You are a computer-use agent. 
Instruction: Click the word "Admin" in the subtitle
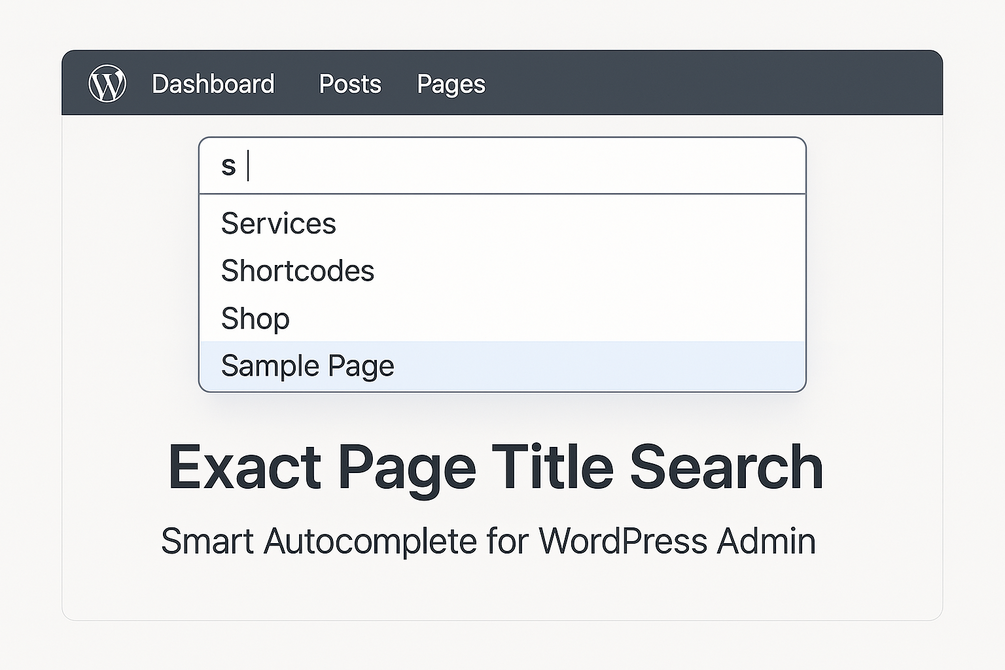(x=767, y=541)
